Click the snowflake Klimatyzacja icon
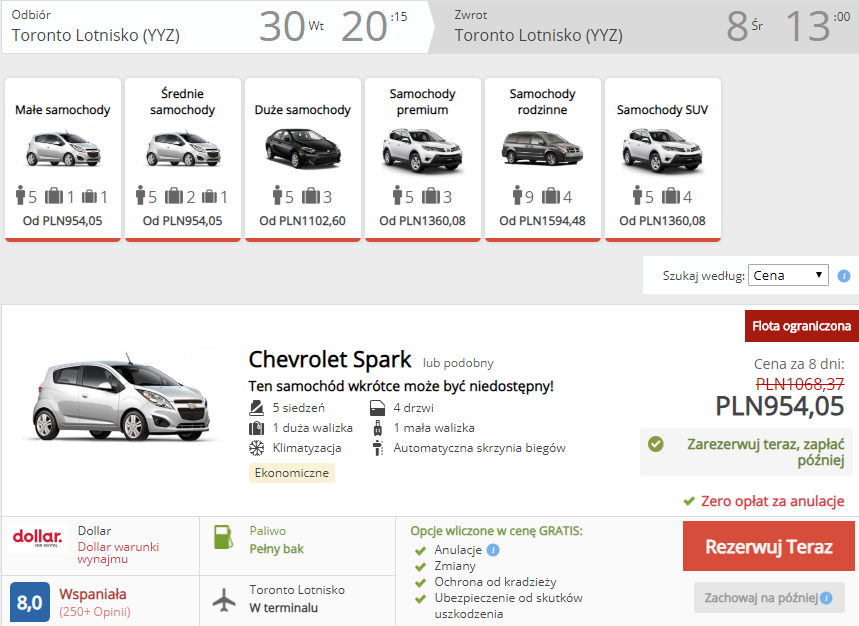 coord(256,448)
